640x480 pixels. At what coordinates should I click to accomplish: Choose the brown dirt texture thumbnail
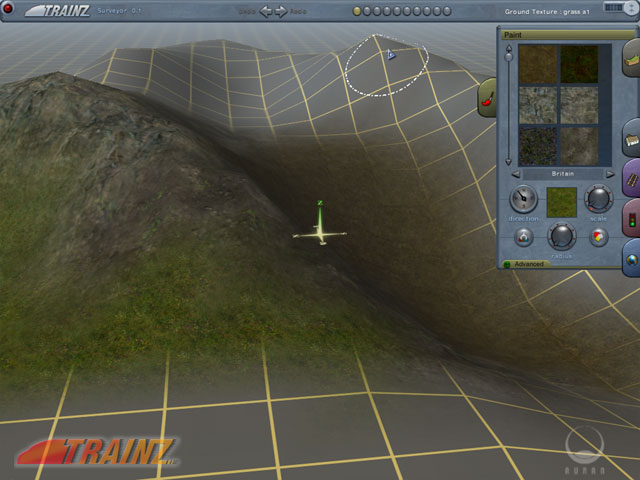click(x=538, y=64)
